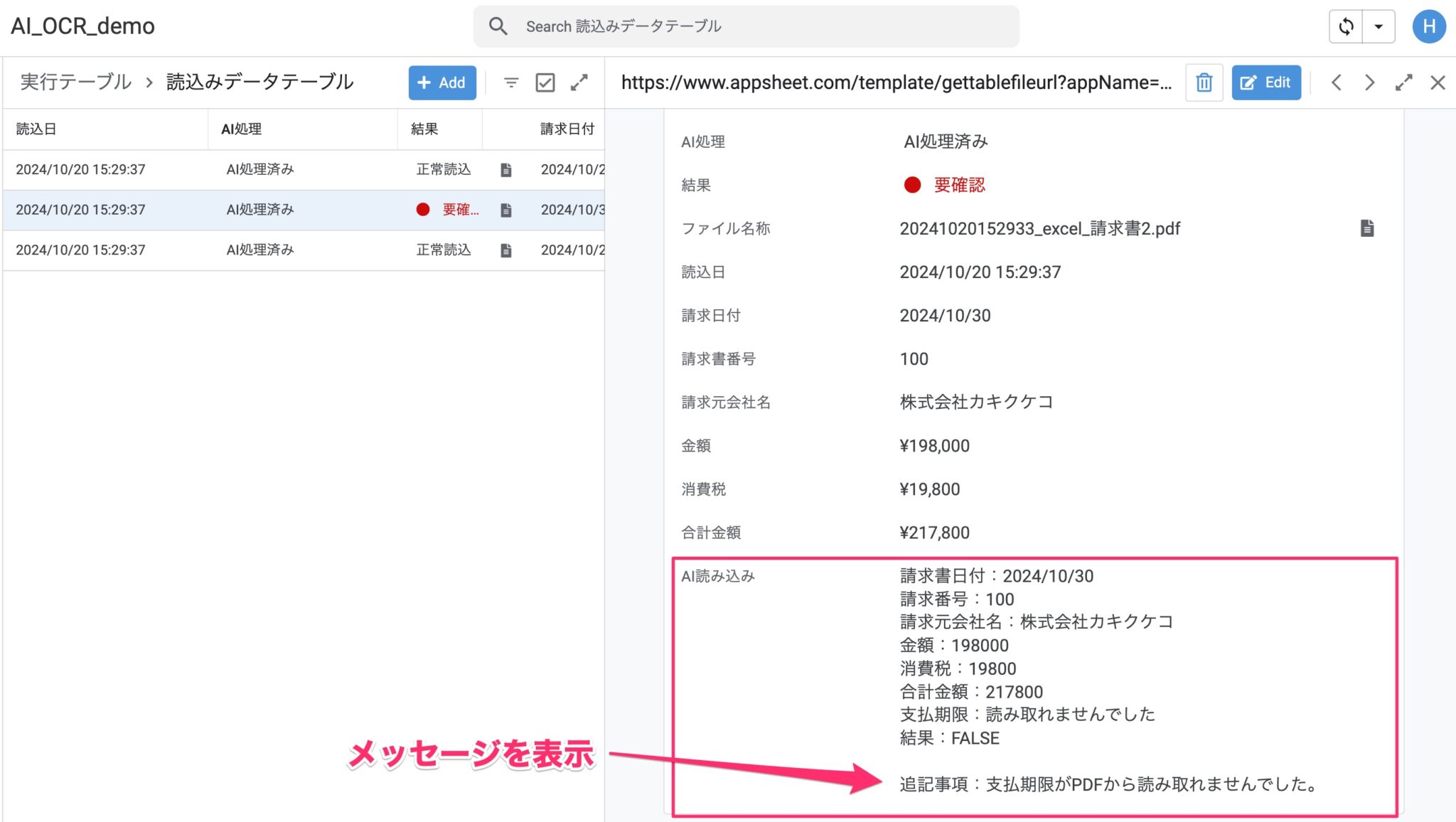The image size is (1456, 822).
Task: Sync the app data with the refresh icon
Action: point(1347,26)
